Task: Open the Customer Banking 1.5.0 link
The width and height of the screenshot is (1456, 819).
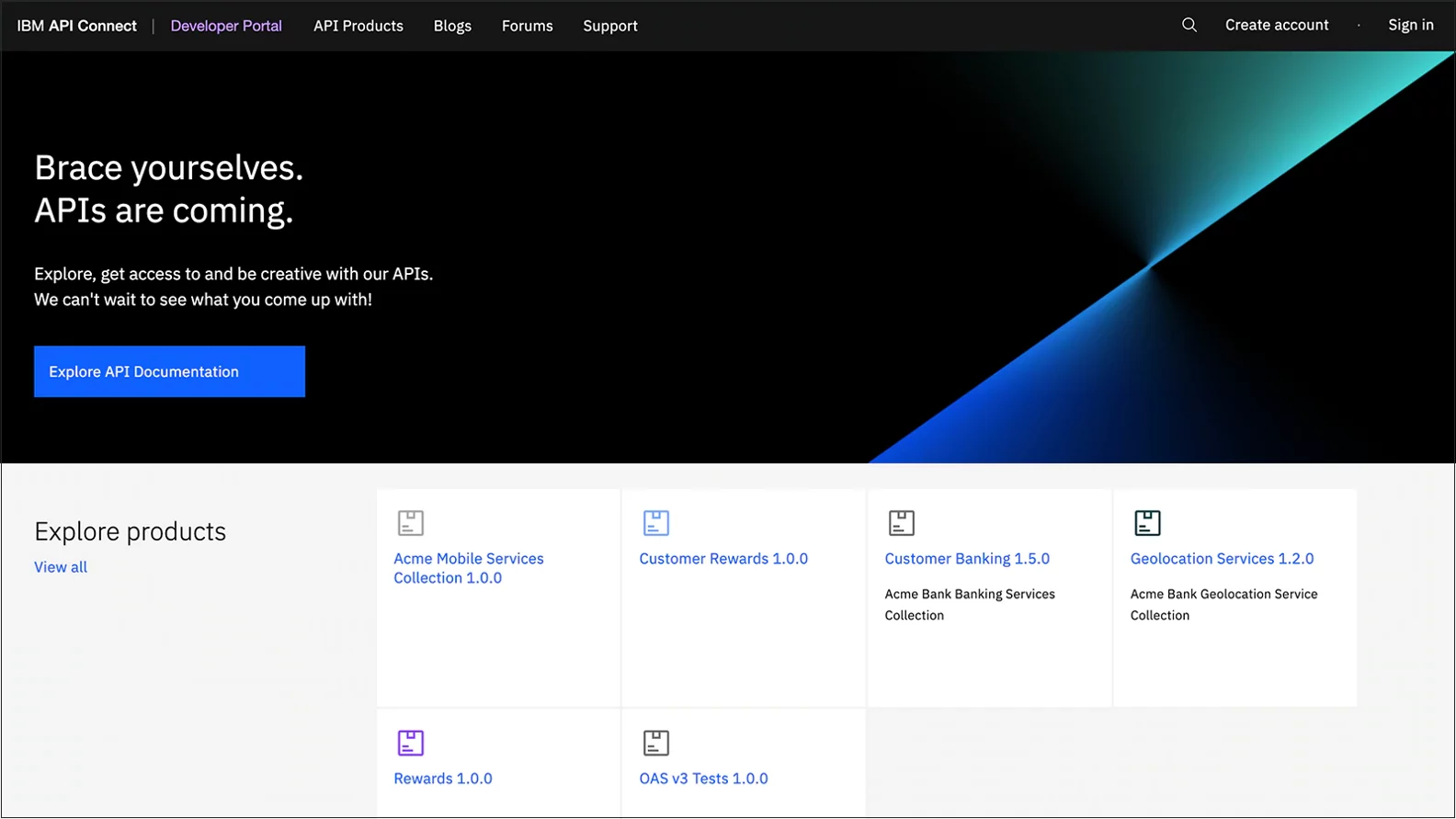Action: [967, 559]
